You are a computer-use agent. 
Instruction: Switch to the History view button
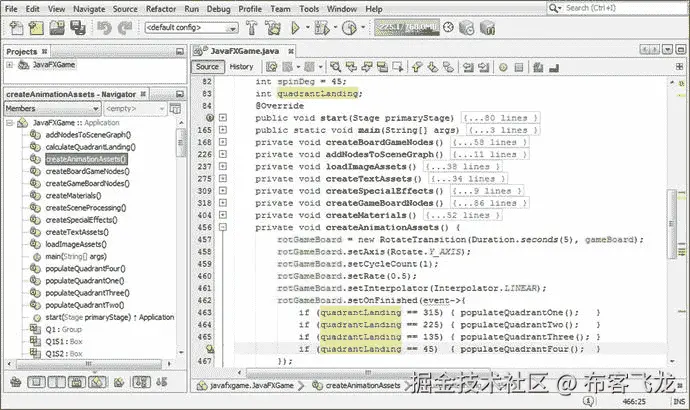[242, 66]
